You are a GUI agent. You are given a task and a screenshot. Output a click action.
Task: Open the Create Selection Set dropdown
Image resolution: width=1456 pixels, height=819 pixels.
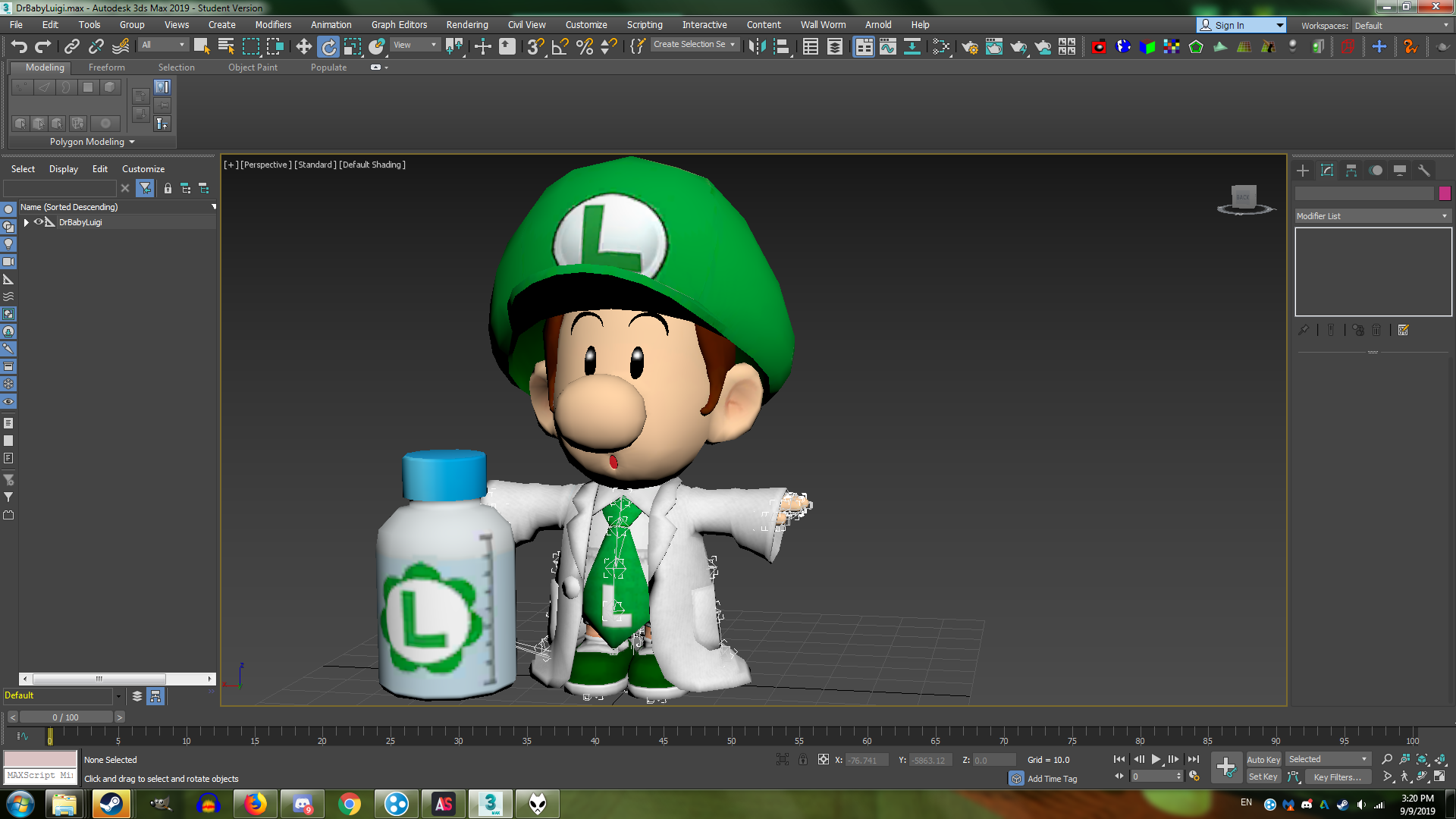(695, 45)
